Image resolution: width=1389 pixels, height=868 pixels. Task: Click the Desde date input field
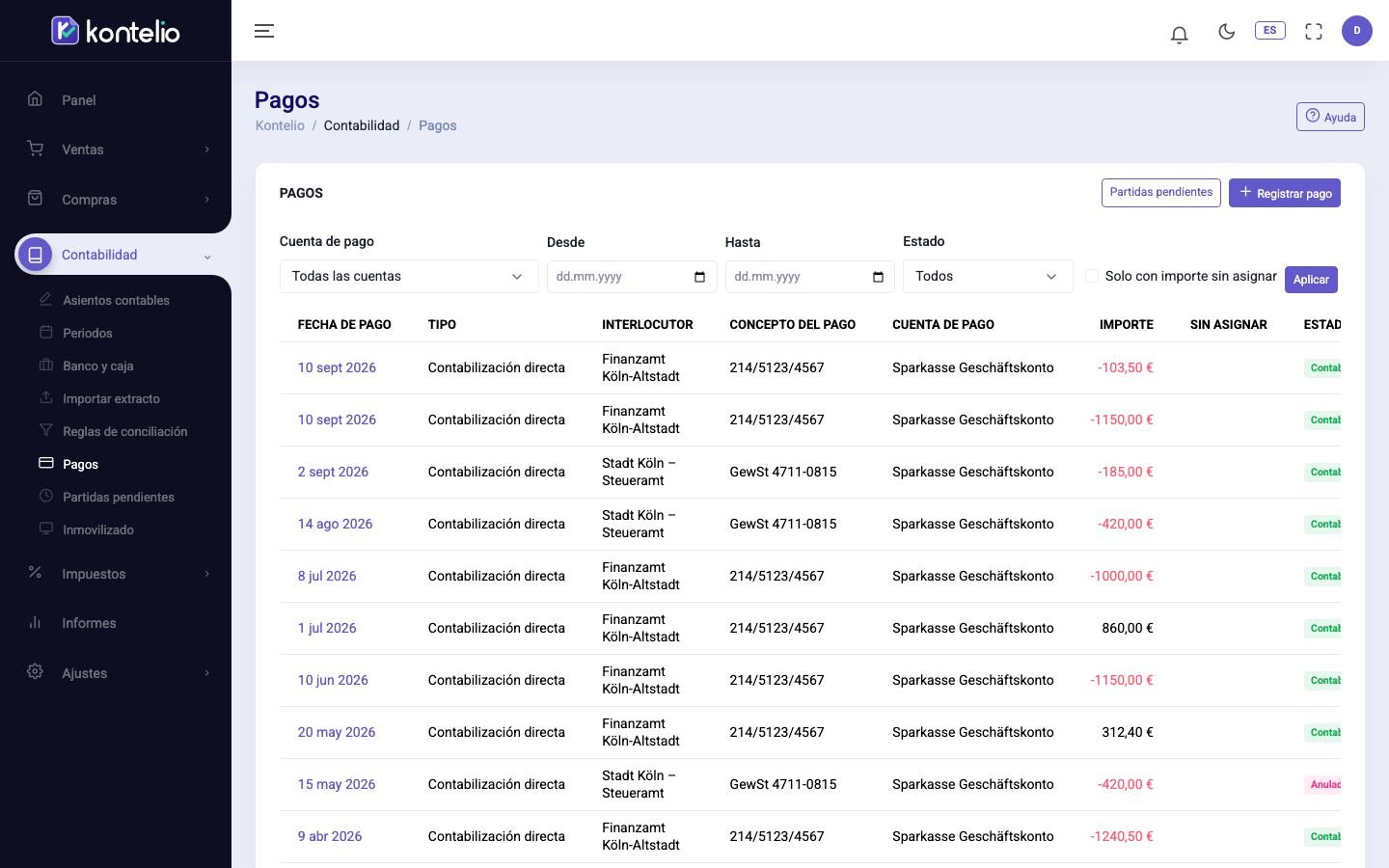point(632,277)
